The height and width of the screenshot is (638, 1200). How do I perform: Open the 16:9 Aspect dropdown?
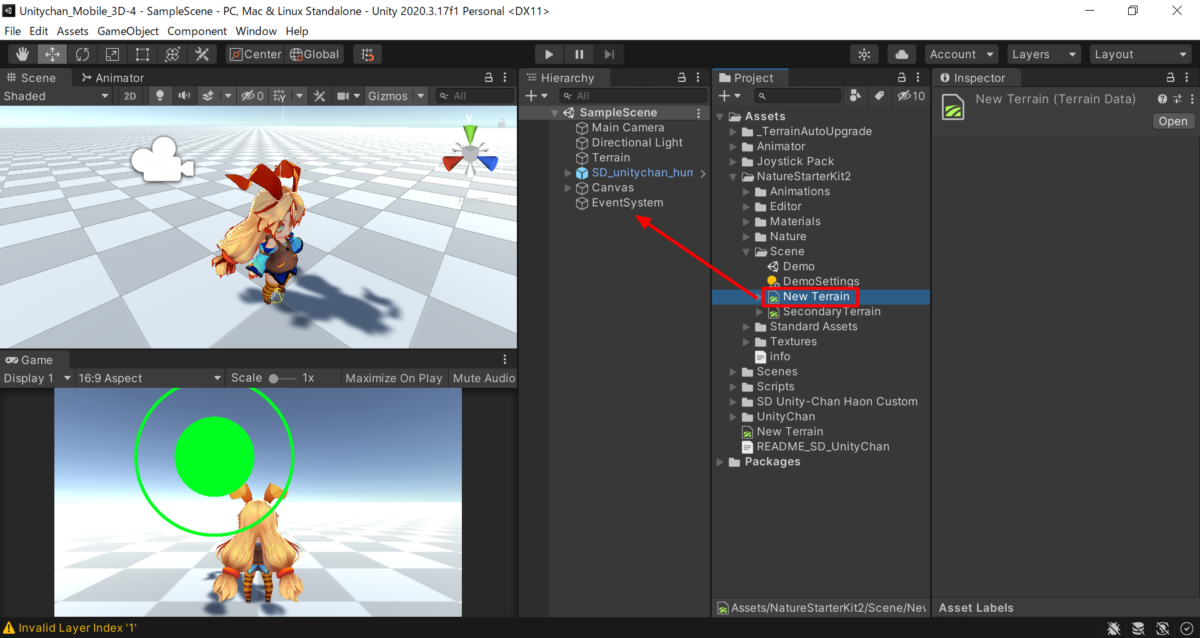coord(149,378)
